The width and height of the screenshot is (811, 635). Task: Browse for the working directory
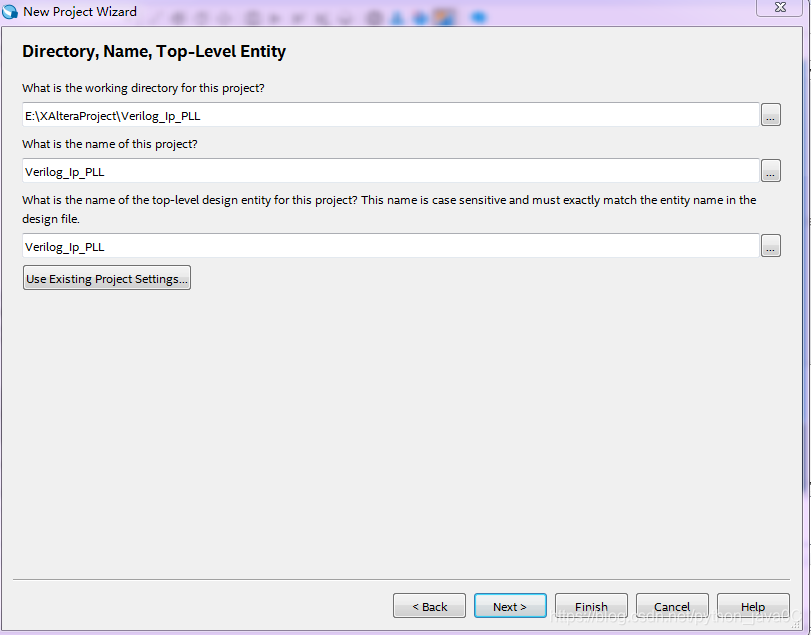pos(771,115)
